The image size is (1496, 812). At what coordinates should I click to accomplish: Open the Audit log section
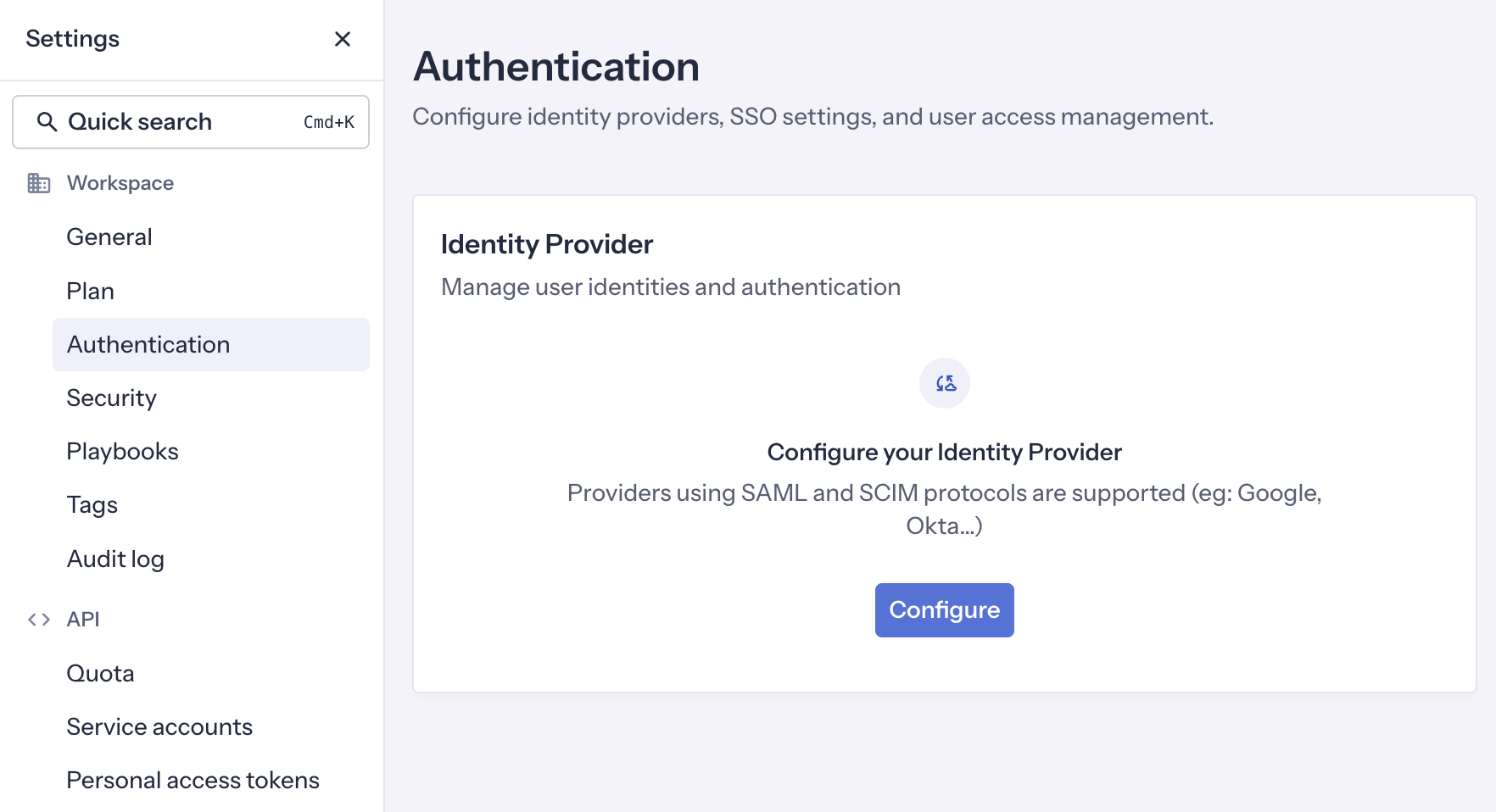click(115, 558)
